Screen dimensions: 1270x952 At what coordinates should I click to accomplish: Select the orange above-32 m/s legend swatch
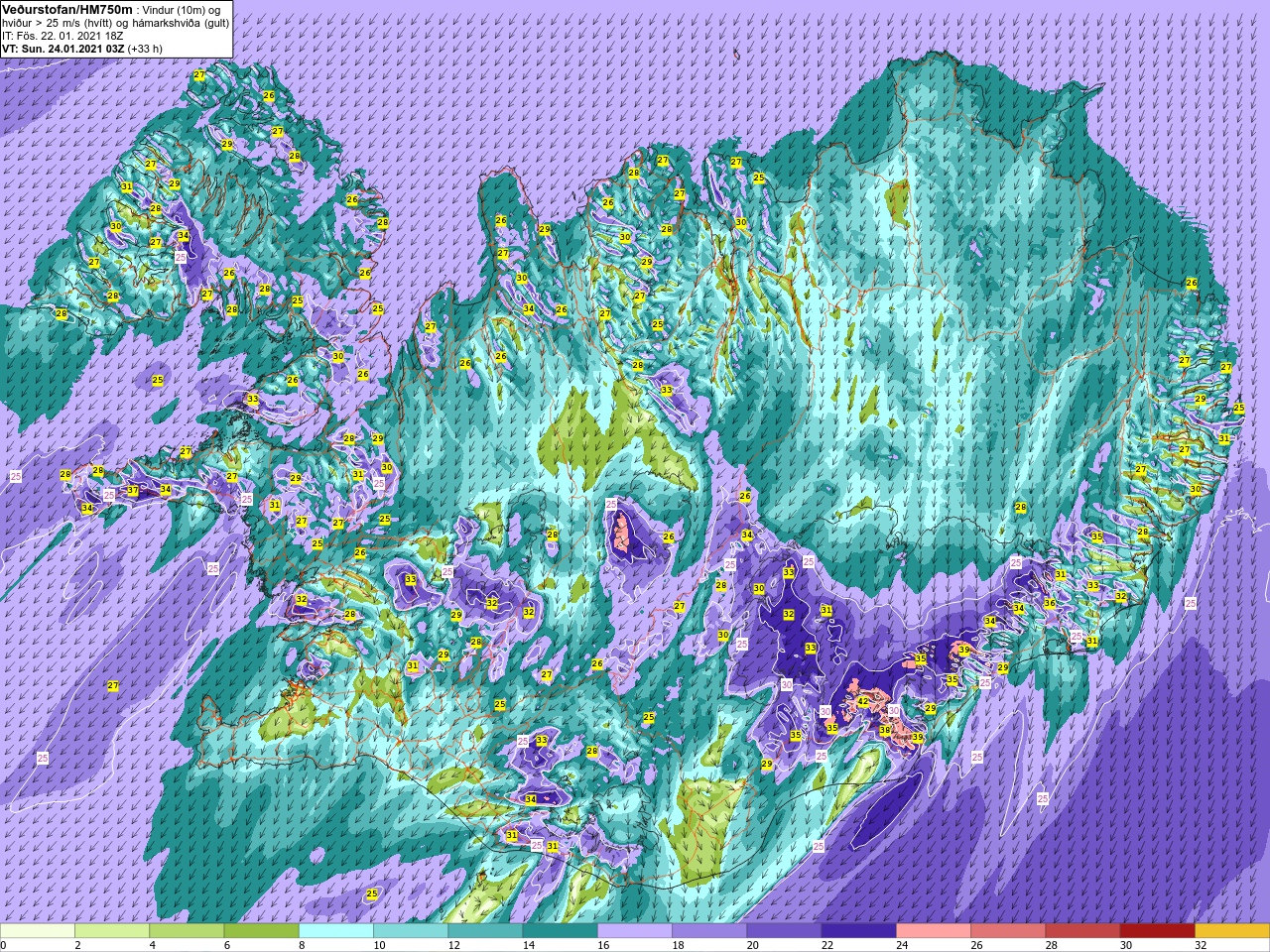pos(1232,931)
